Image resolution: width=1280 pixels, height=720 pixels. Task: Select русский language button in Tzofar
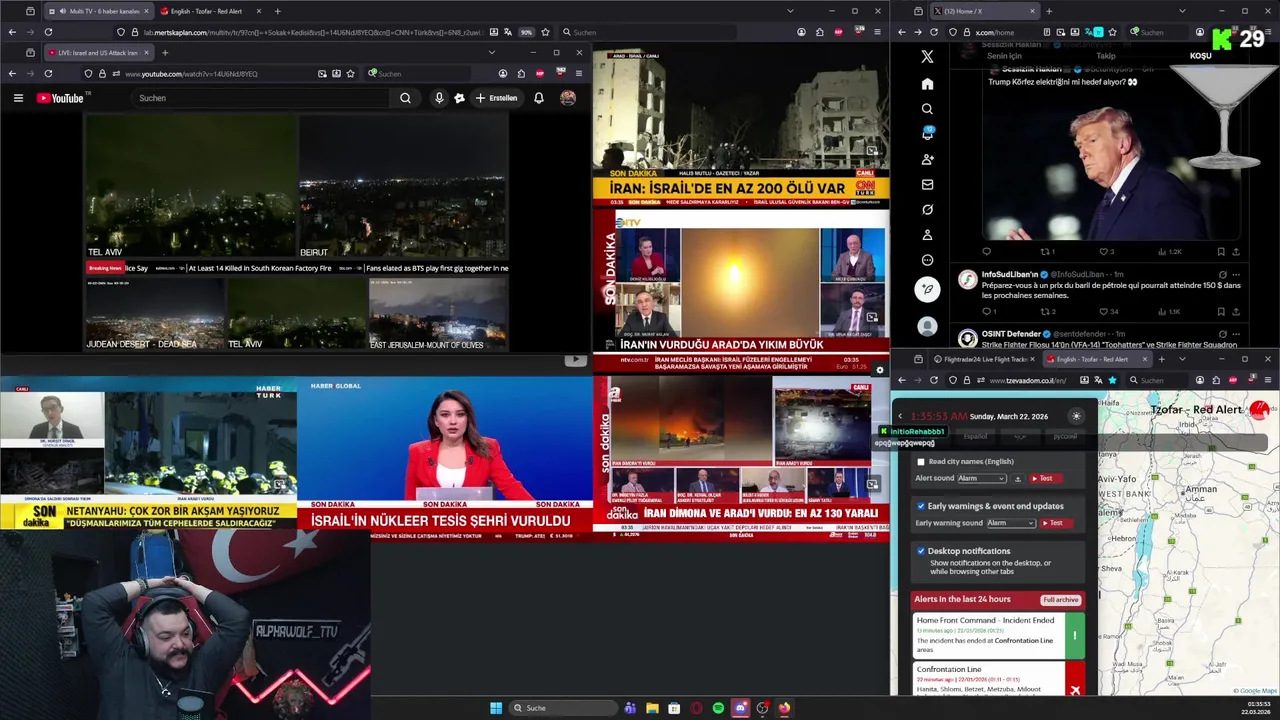[1065, 436]
